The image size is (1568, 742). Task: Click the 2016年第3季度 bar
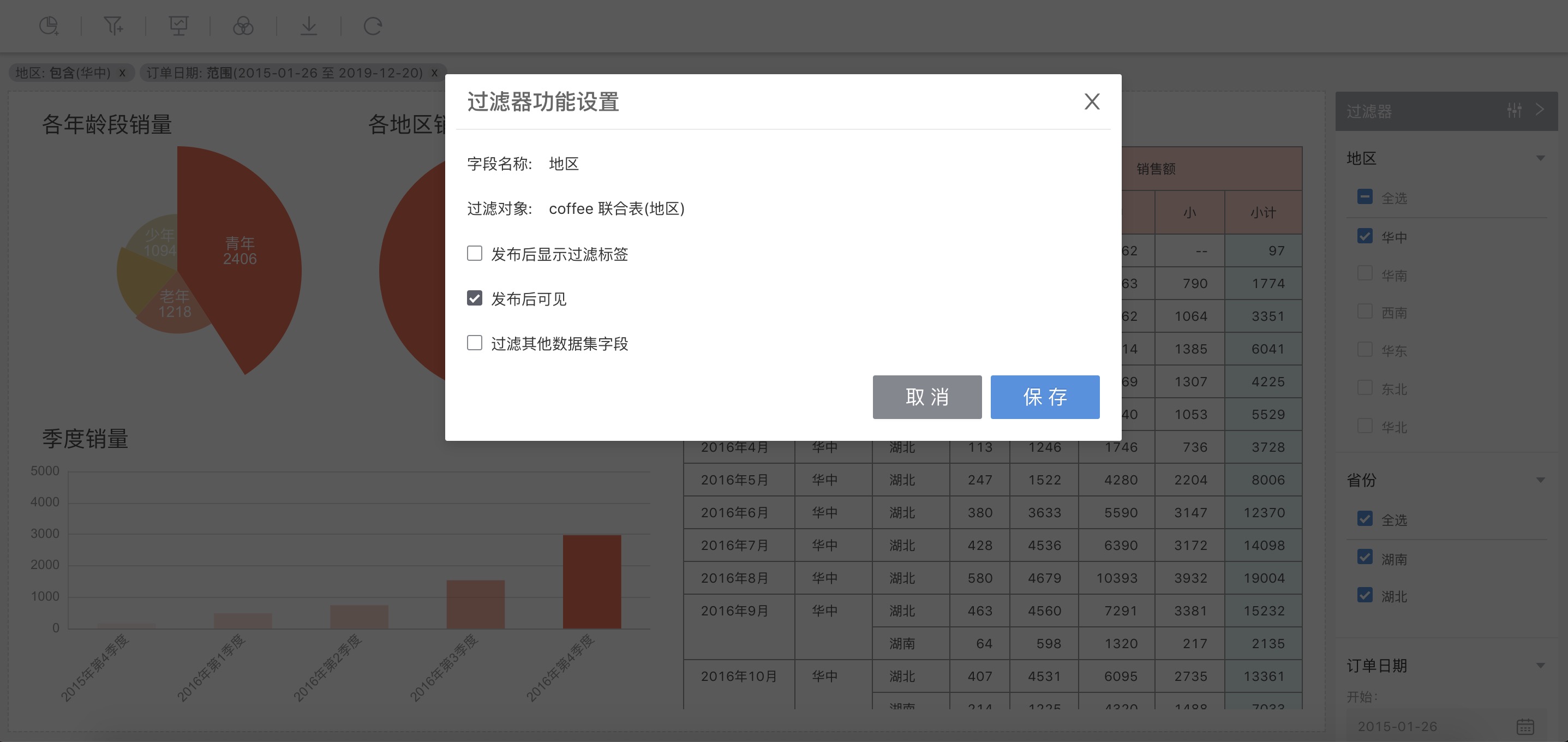coord(475,605)
